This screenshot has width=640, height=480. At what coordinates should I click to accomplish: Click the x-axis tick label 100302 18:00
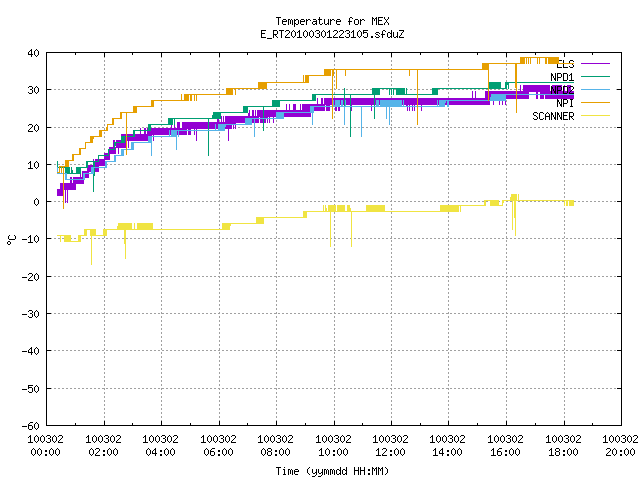(563, 445)
